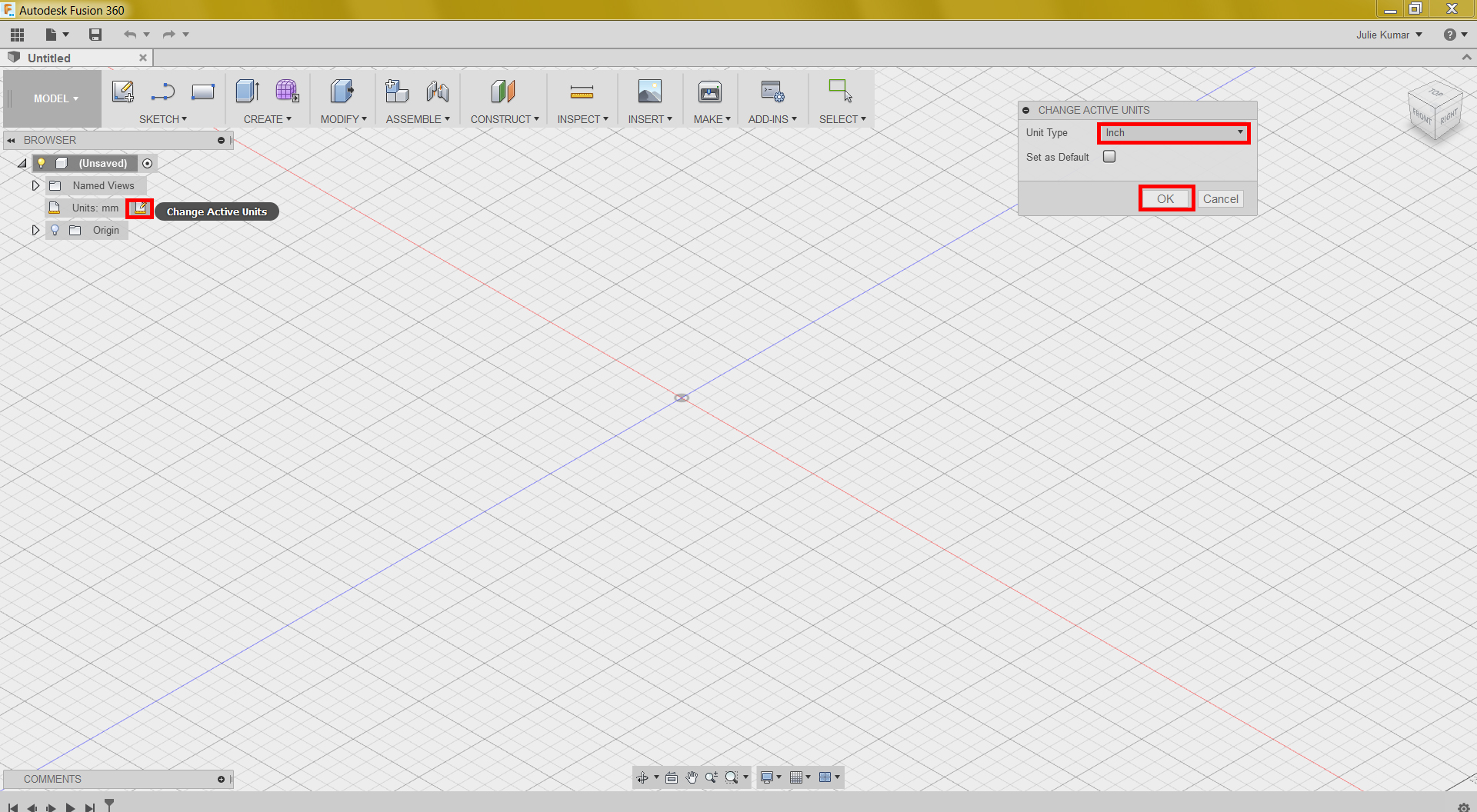Toggle the (Unsaved) component lightbulb visibility
This screenshot has width=1477, height=812.
click(42, 163)
